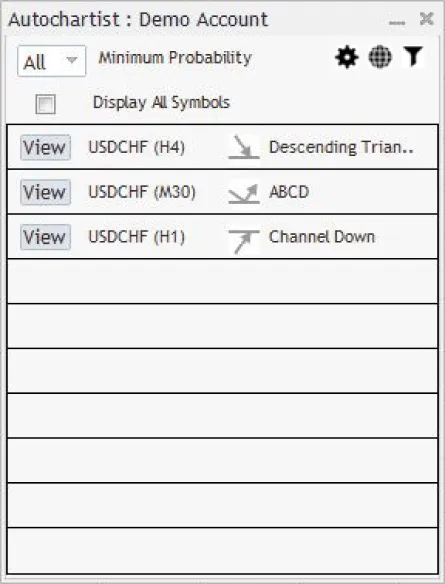Open the All minimum probability dropdown
Viewport: 445px width, 584px height.
[51, 61]
